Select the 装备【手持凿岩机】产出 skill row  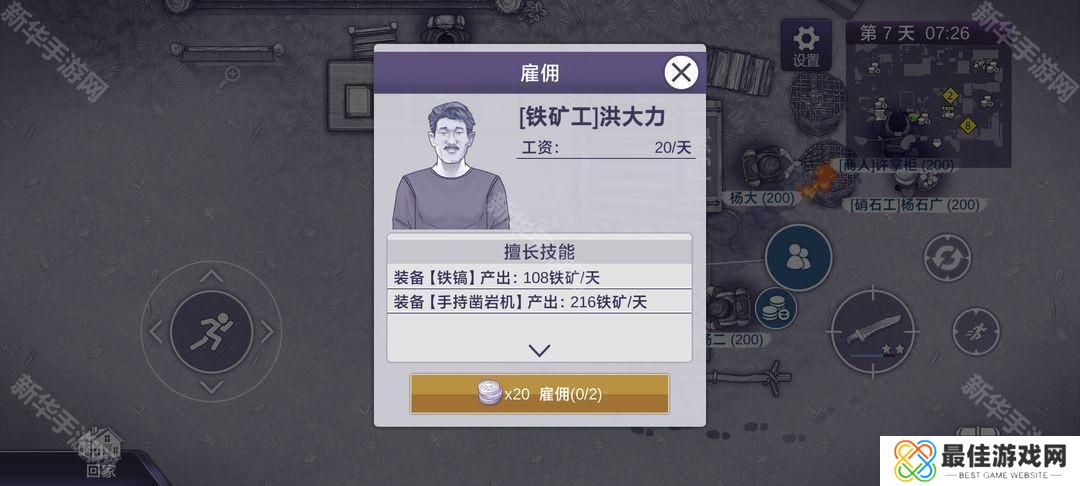pos(539,302)
